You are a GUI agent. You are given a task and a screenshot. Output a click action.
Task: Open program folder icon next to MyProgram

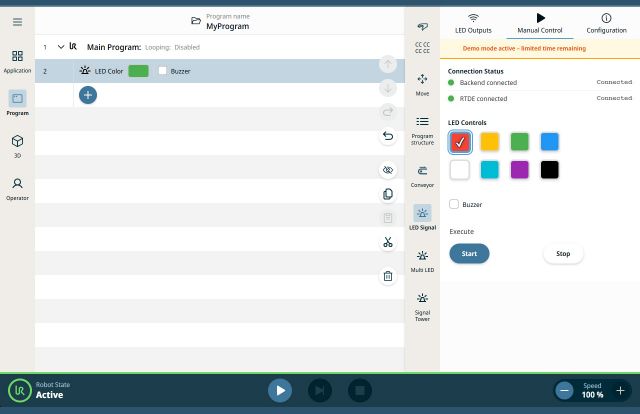pos(196,20)
